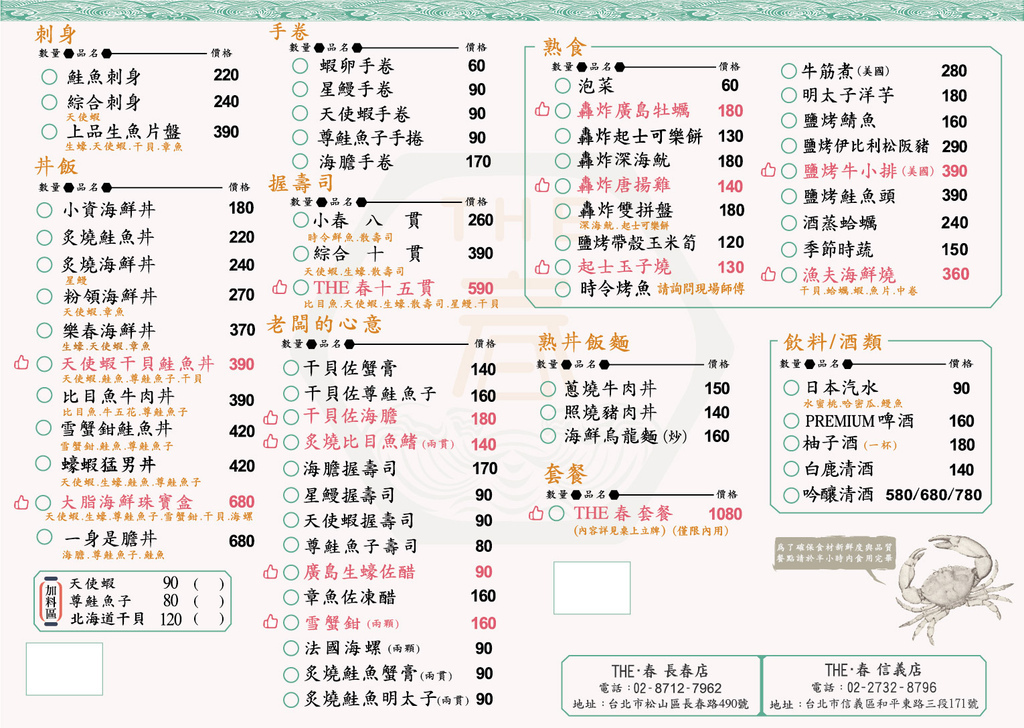Screen dimensions: 1024x728
Task: Click the thumbs-up icon beside THE 春 套餐
Action: point(536,513)
